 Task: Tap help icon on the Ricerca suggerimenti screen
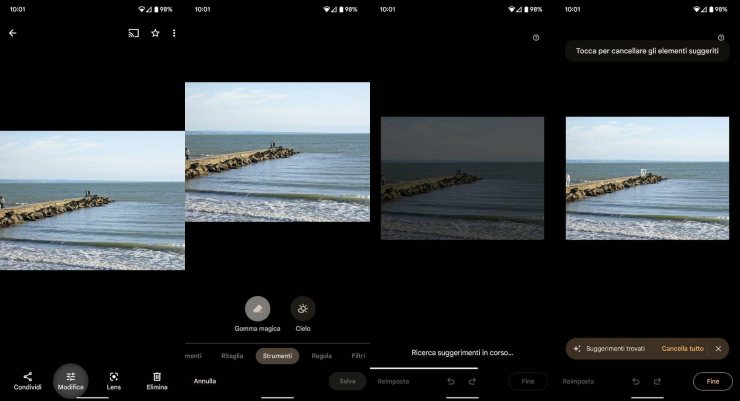tap(536, 38)
